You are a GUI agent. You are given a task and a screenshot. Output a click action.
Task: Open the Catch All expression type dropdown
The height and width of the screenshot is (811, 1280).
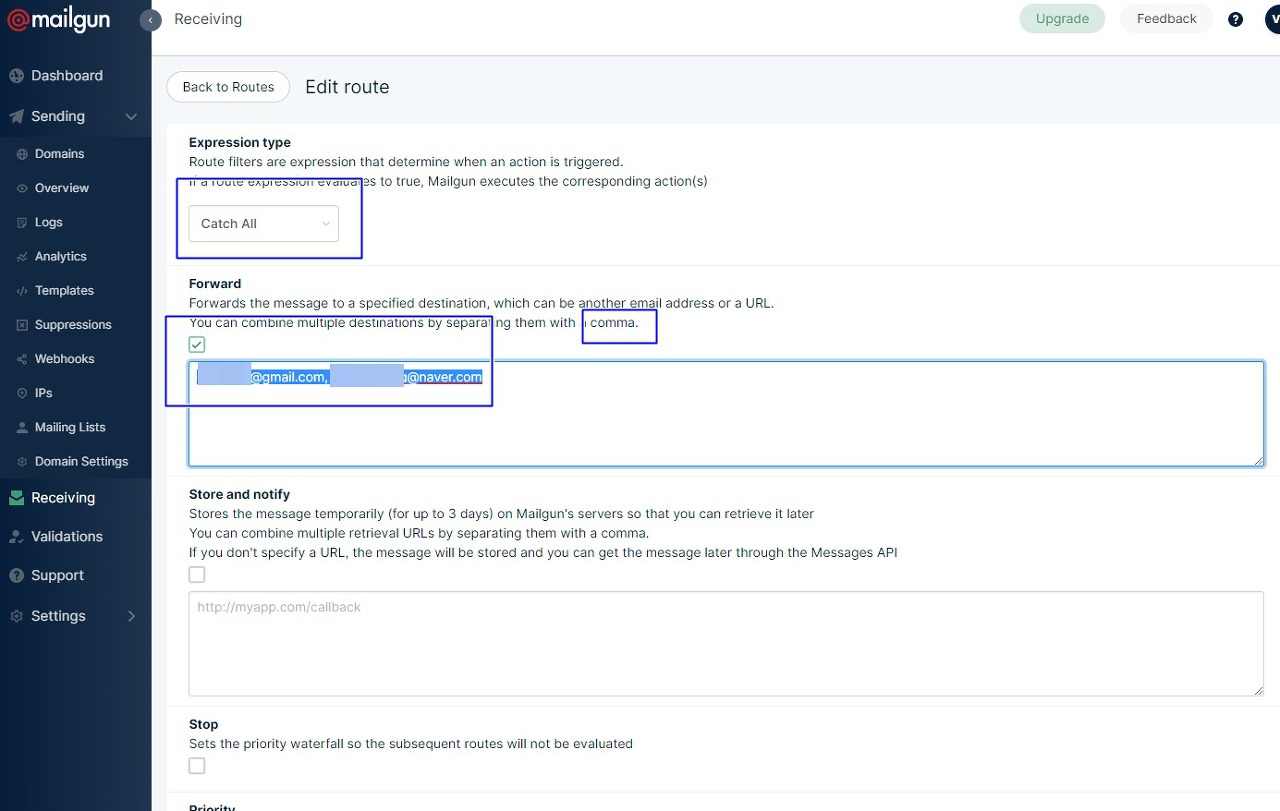(264, 224)
